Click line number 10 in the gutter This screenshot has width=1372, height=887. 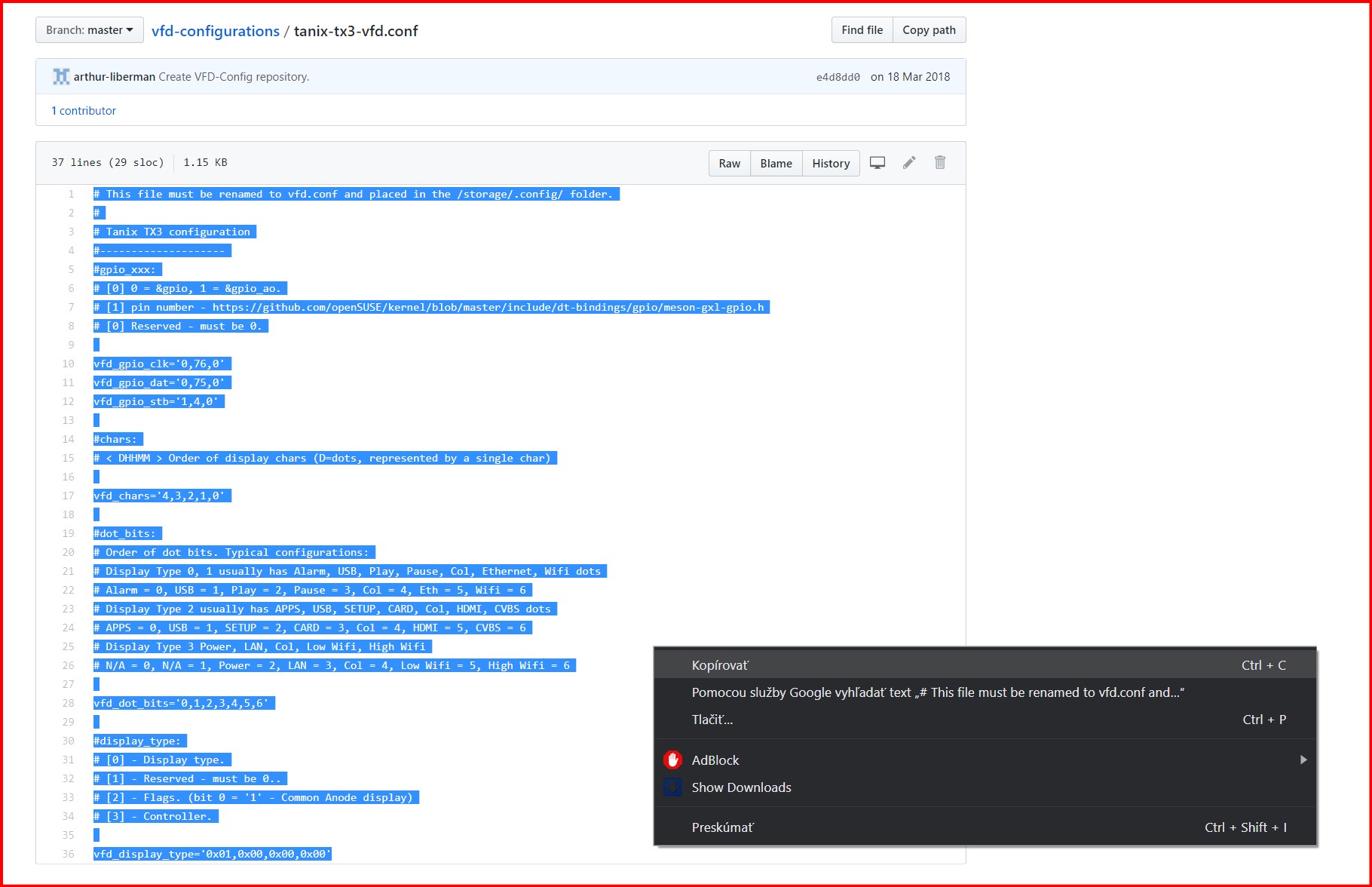pos(69,364)
